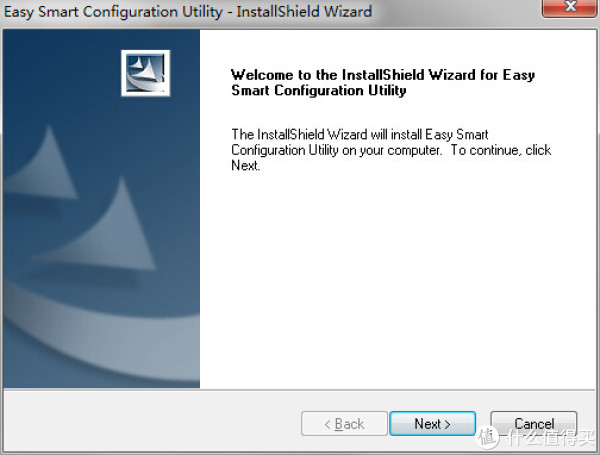The height and width of the screenshot is (455, 600).
Task: Click the title bar text of the wizard
Action: (188, 11)
